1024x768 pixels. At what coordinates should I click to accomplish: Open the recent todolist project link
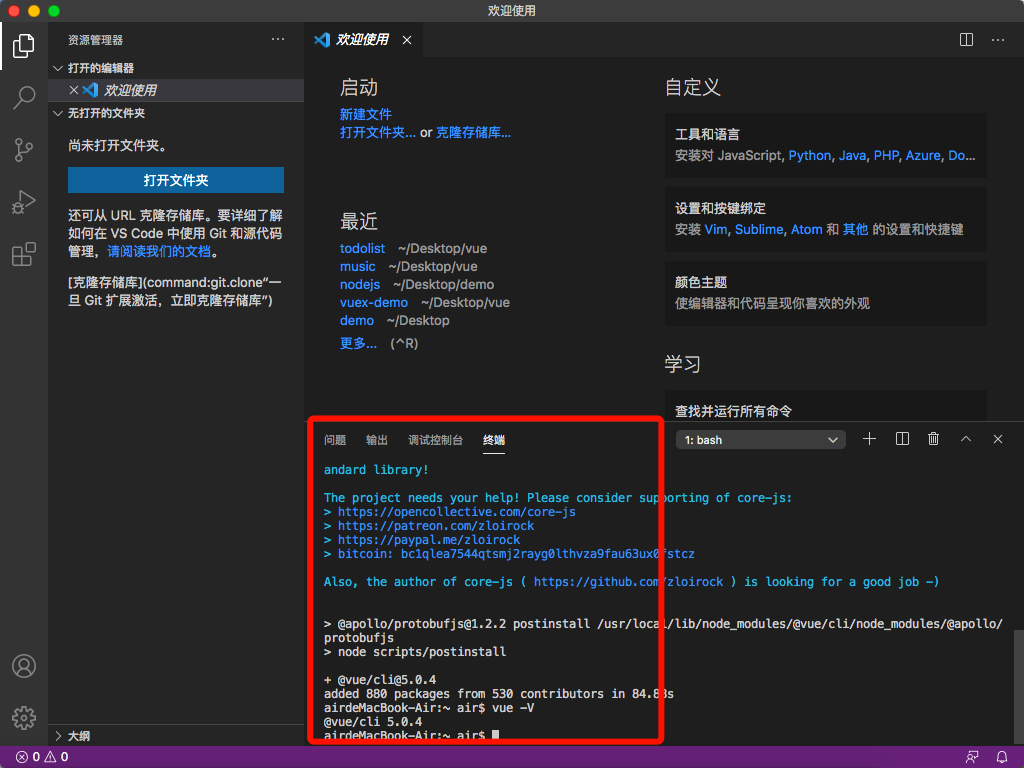(362, 248)
